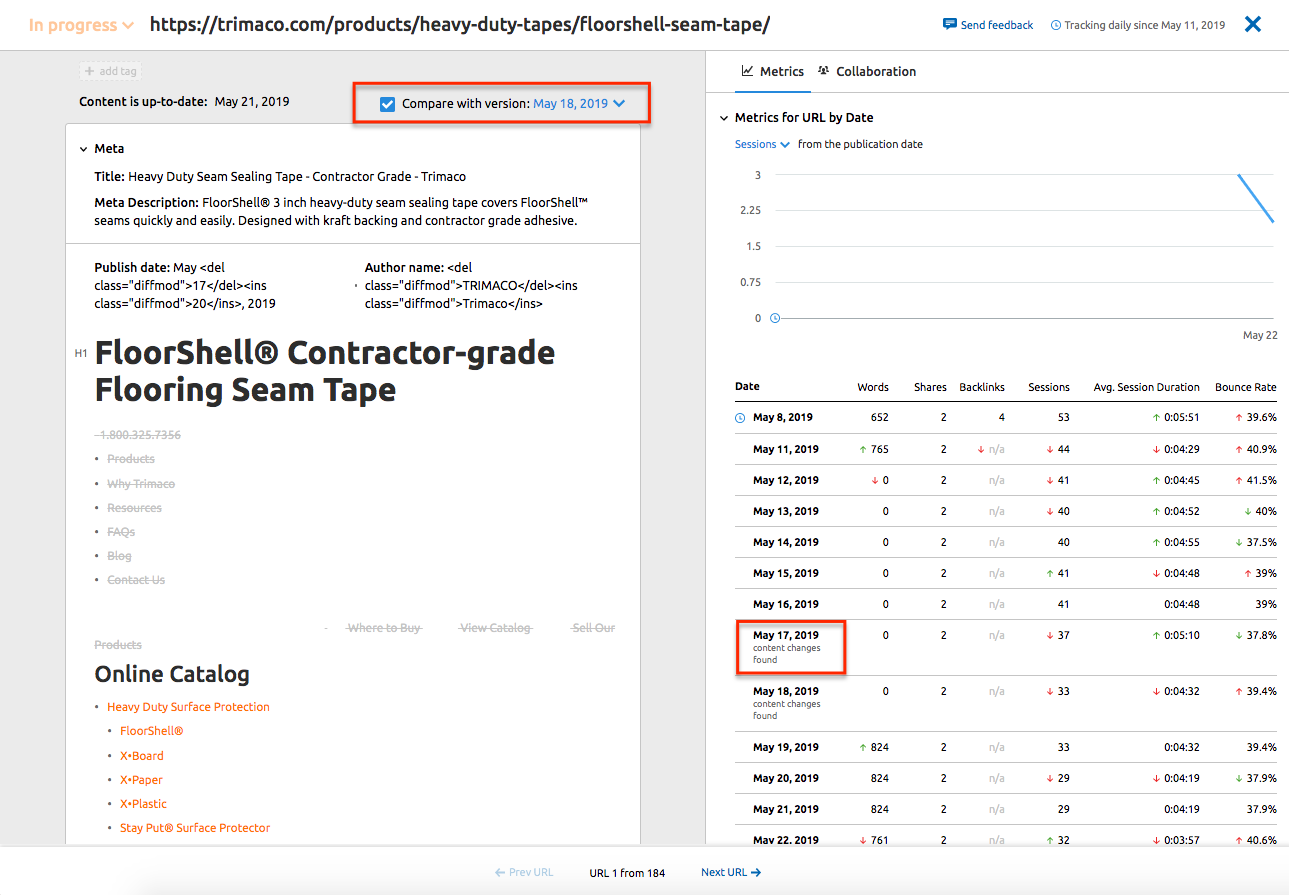Viewport: 1289px width, 895px height.
Task: Click the struck-through View Catalog text
Action: tap(495, 628)
